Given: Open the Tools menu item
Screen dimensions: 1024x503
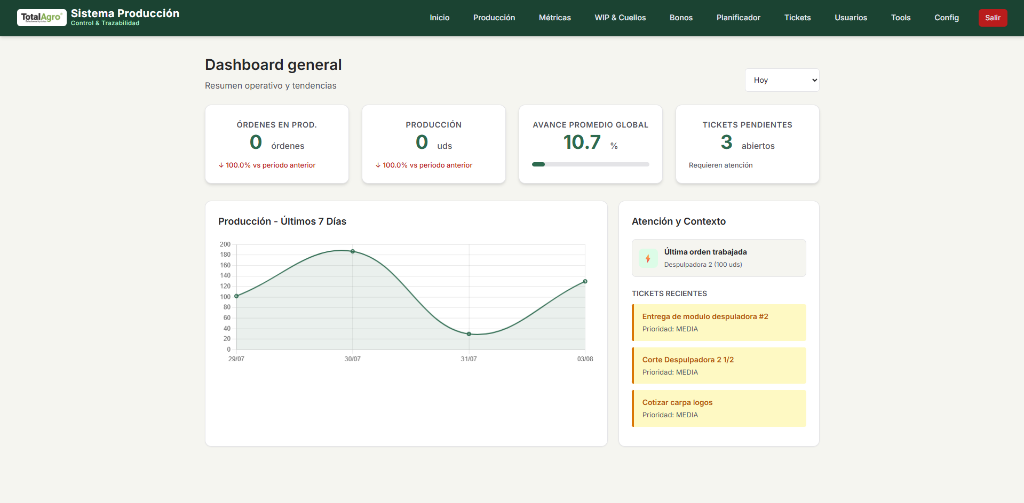Looking at the screenshot, I should tap(901, 18).
